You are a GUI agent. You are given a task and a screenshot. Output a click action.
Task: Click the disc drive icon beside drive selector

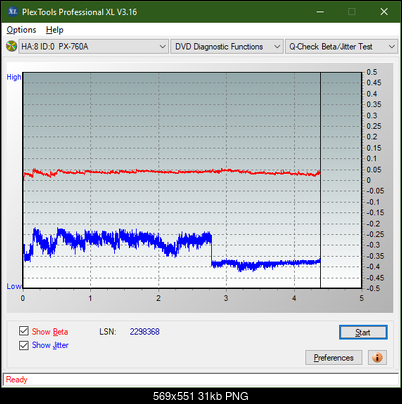pos(11,46)
